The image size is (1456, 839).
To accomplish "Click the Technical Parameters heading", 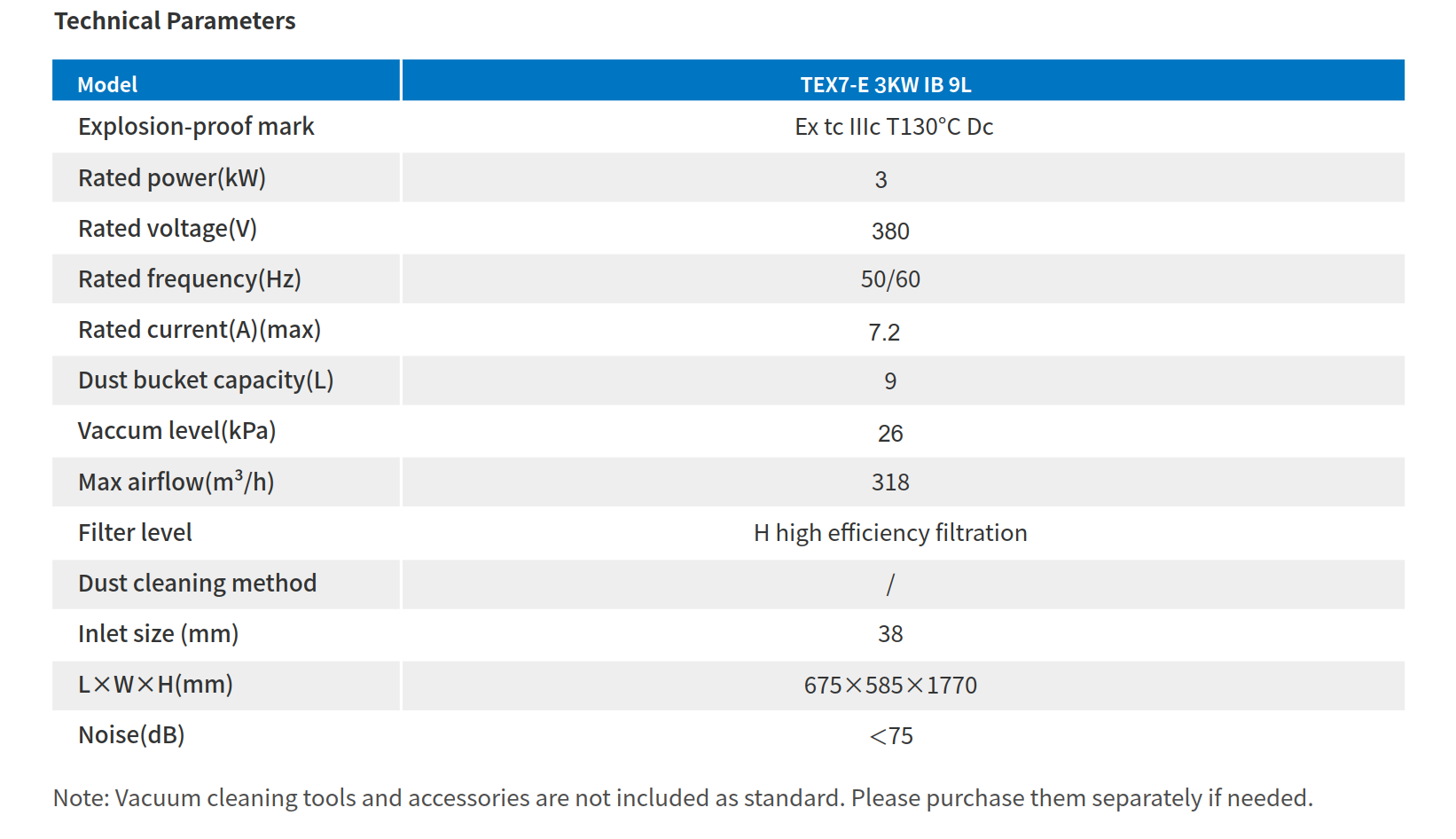I will (x=175, y=21).
